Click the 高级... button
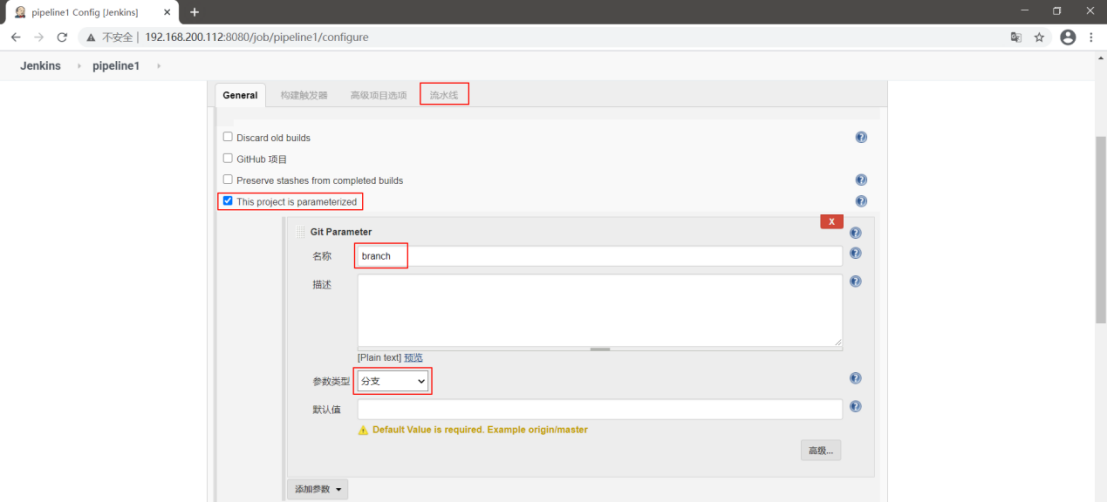Screen dimensions: 1108x503 click(821, 450)
